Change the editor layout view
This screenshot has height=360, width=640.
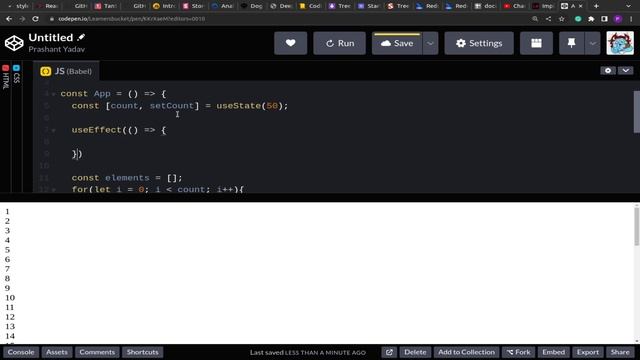[x=536, y=43]
